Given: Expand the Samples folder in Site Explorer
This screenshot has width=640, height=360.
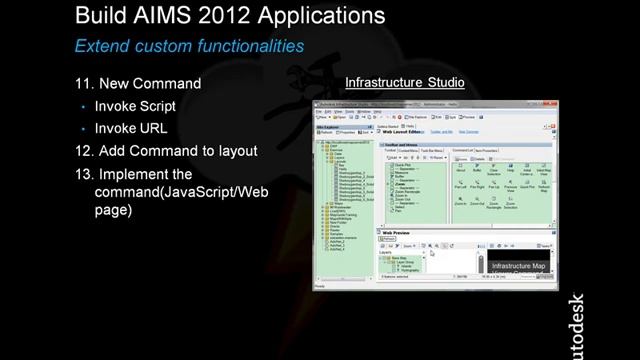Looking at the screenshot, I should click(x=322, y=234).
